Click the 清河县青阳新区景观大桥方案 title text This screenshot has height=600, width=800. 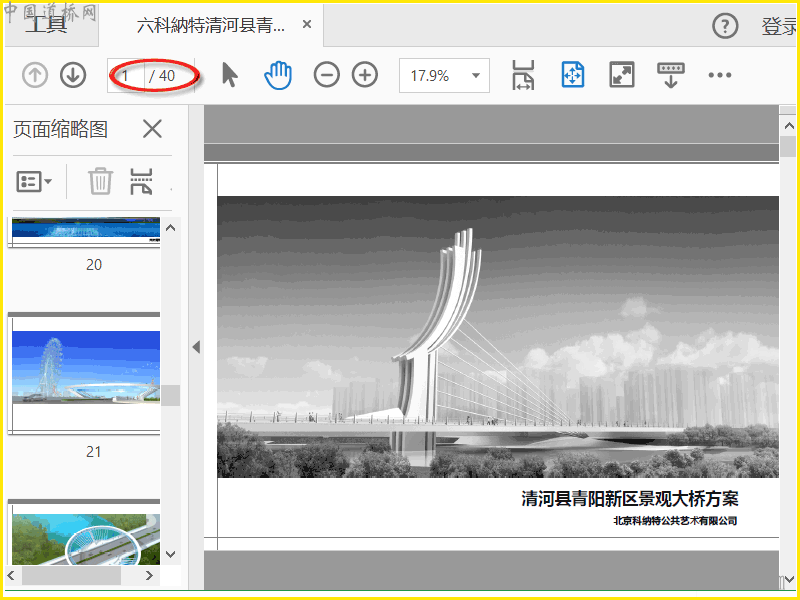(x=630, y=498)
